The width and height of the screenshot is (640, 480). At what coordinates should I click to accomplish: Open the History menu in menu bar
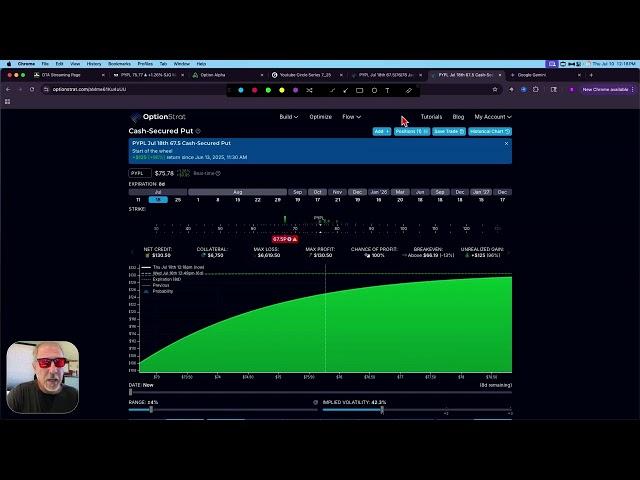(x=94, y=64)
